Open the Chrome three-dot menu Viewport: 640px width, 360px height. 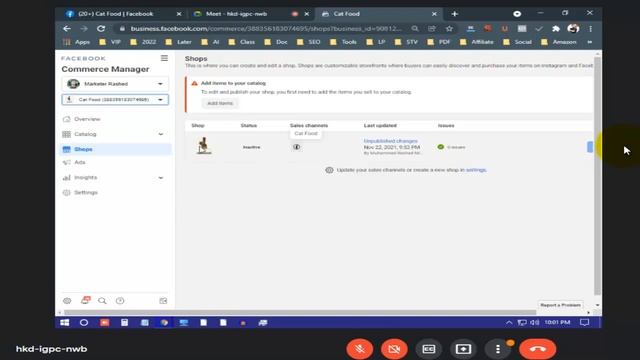pyautogui.click(x=590, y=29)
